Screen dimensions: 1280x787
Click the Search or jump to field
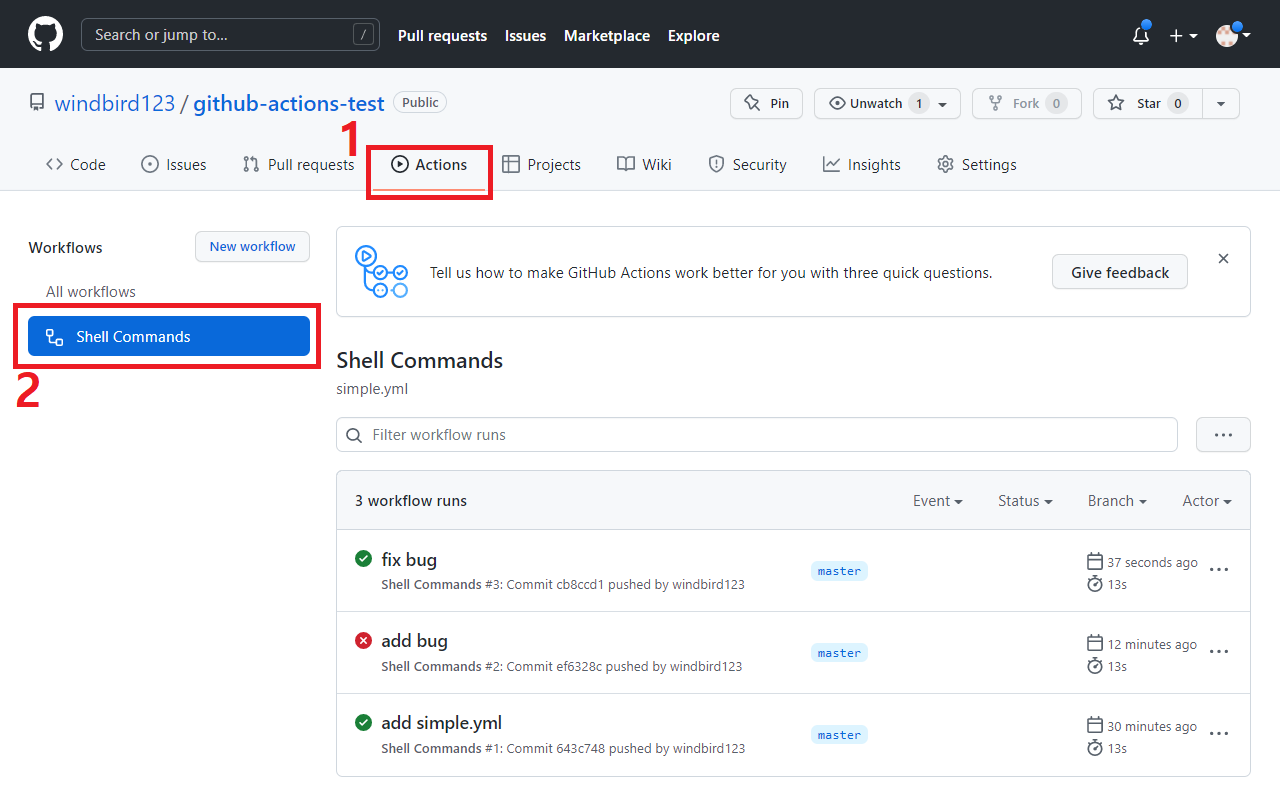tap(229, 35)
